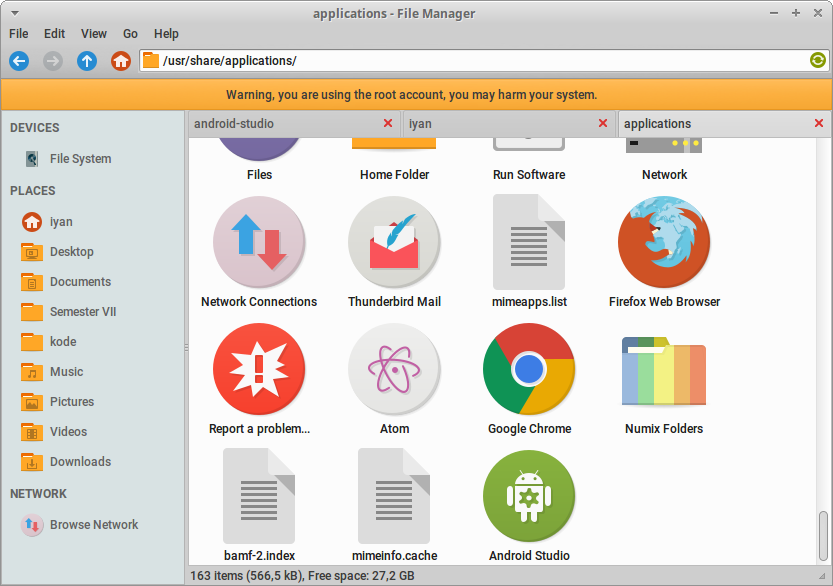This screenshot has height=586, width=833.
Task: Click the folder icon in the path bar
Action: pos(151,61)
